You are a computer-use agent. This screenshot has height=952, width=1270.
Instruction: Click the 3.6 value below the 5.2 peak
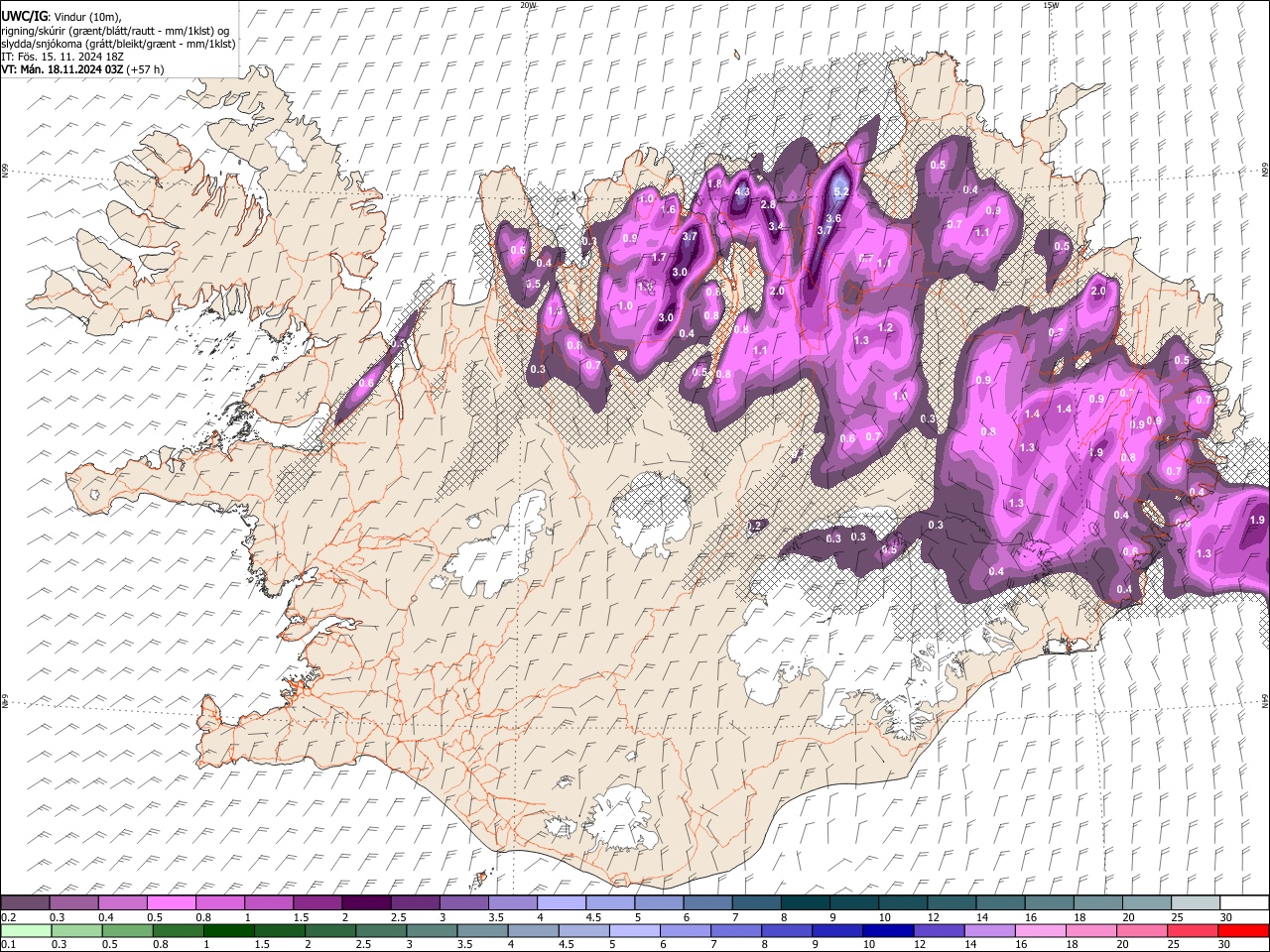[833, 219]
